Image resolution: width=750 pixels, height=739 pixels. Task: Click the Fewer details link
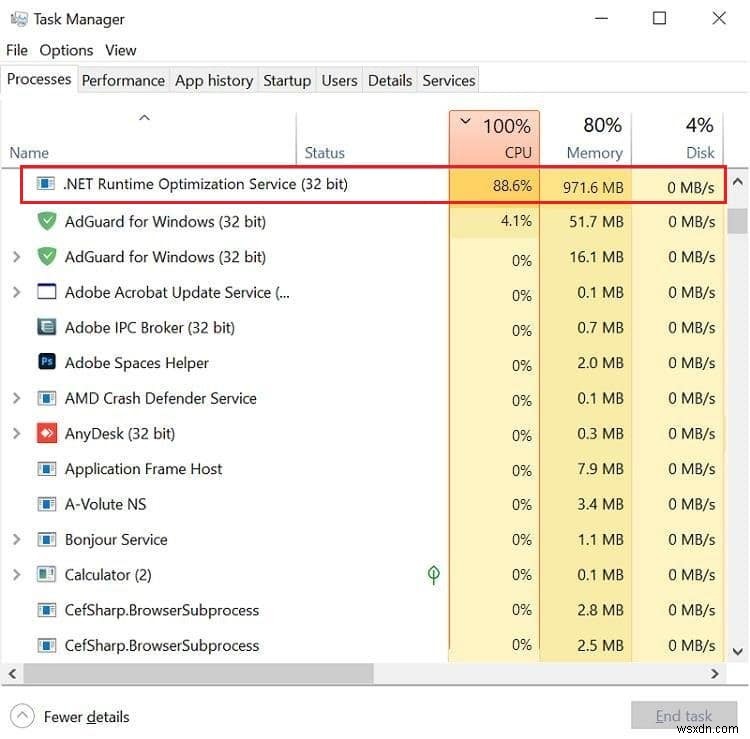87,717
